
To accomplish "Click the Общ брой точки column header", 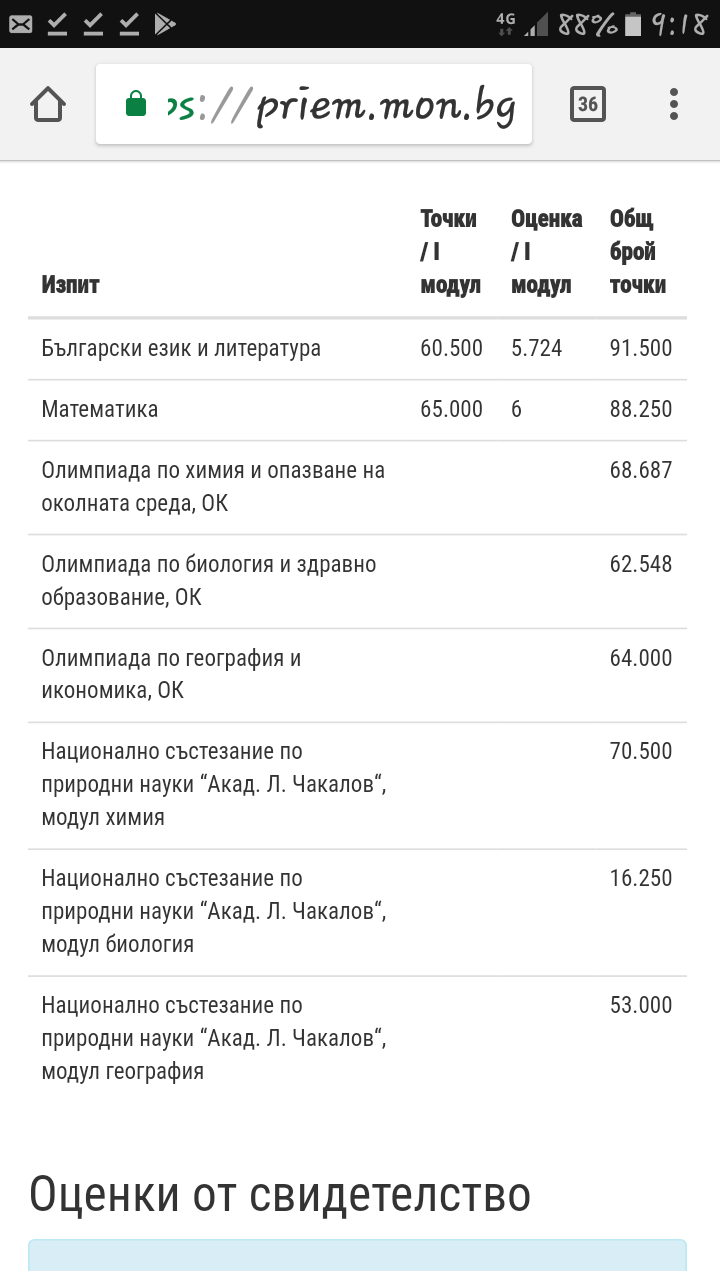I will coord(638,252).
